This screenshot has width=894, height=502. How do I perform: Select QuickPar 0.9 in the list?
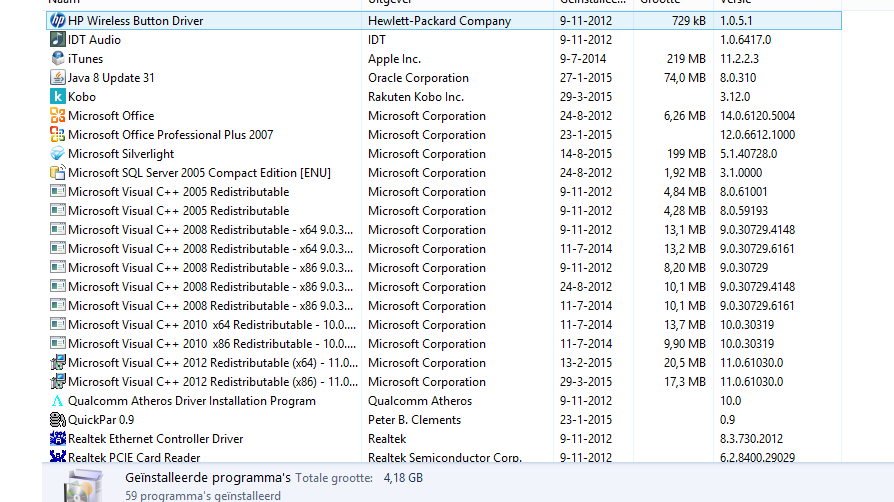coord(444,420)
